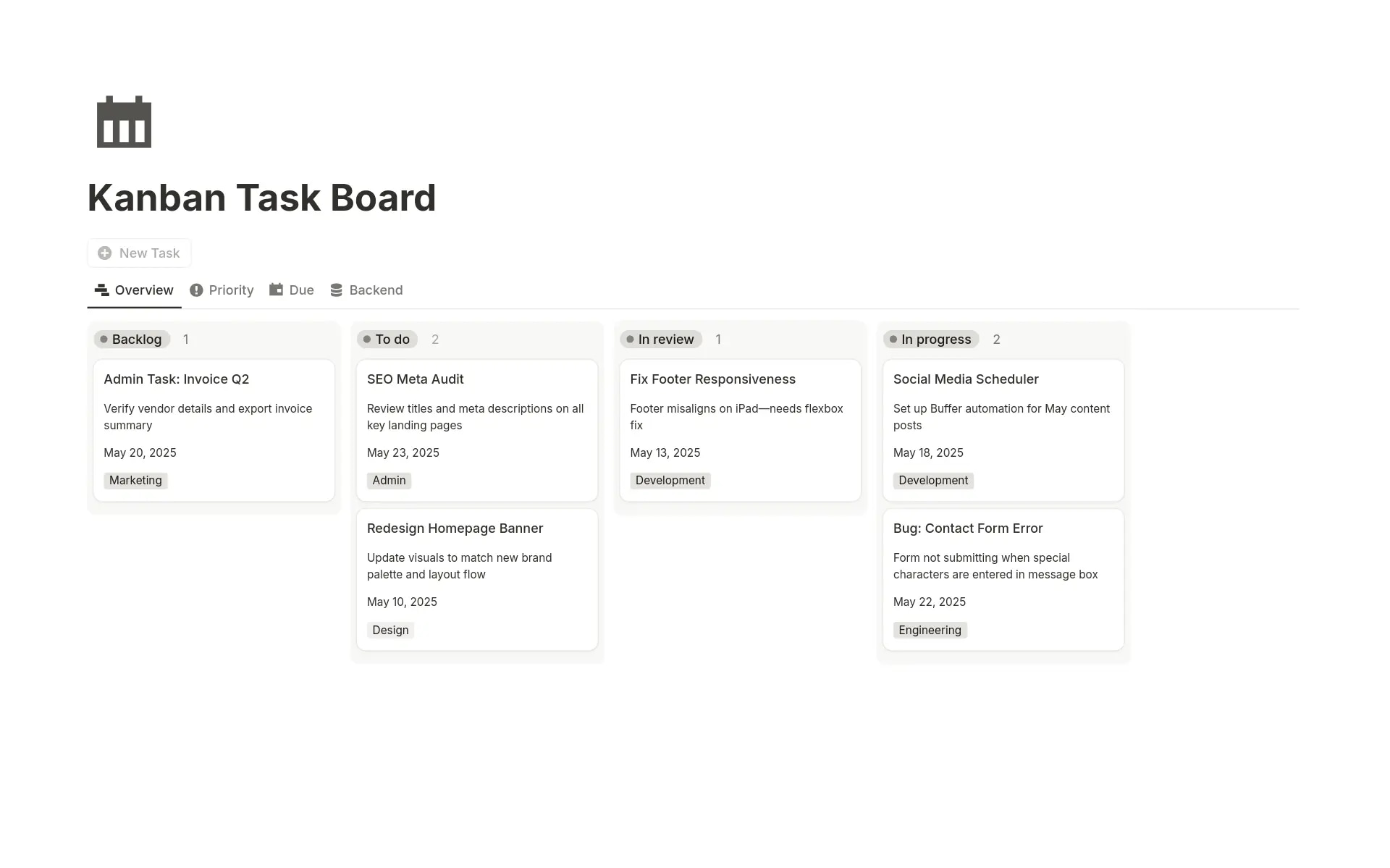1390x868 pixels.
Task: Click the In progress colored status dot
Action: (x=894, y=339)
